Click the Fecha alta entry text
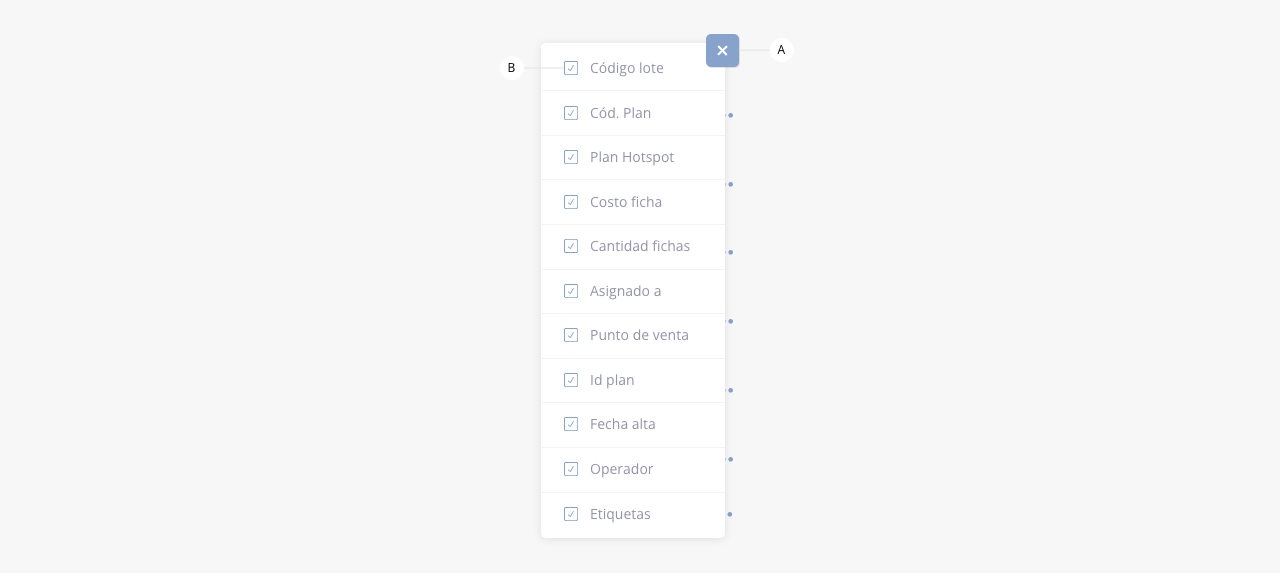 pos(622,424)
